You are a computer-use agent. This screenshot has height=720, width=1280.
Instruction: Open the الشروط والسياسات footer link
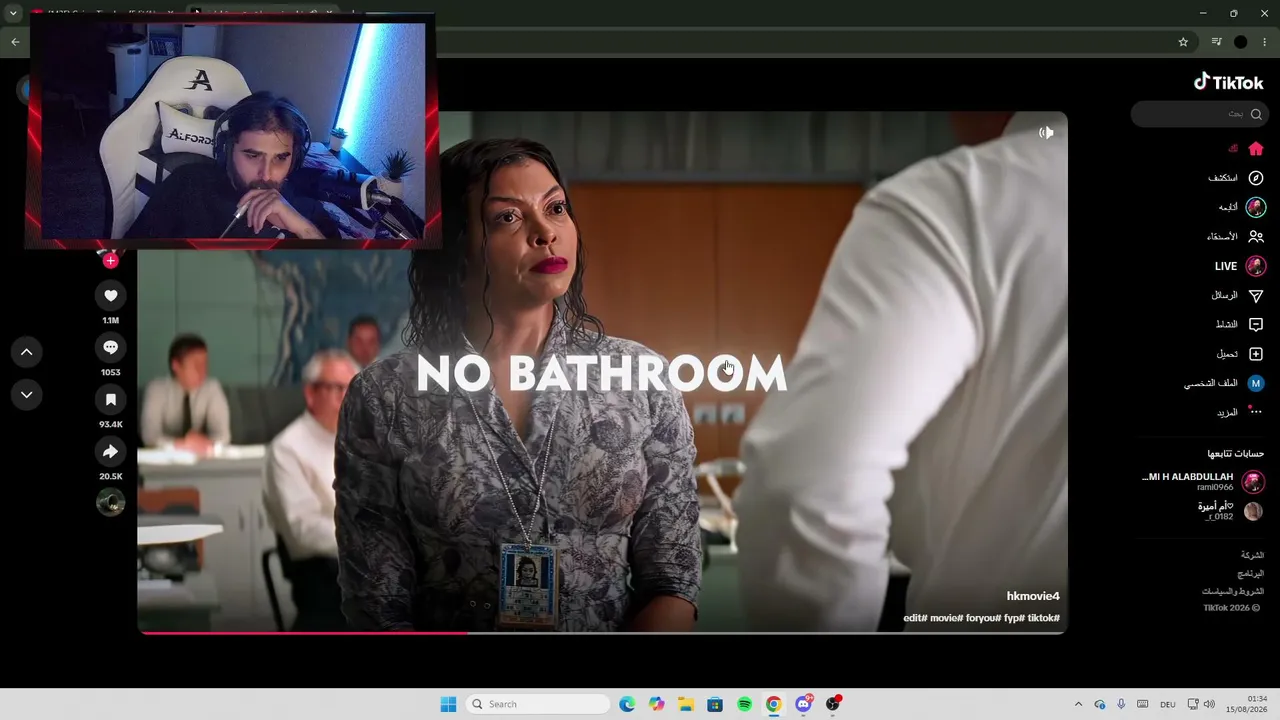[x=1233, y=592]
